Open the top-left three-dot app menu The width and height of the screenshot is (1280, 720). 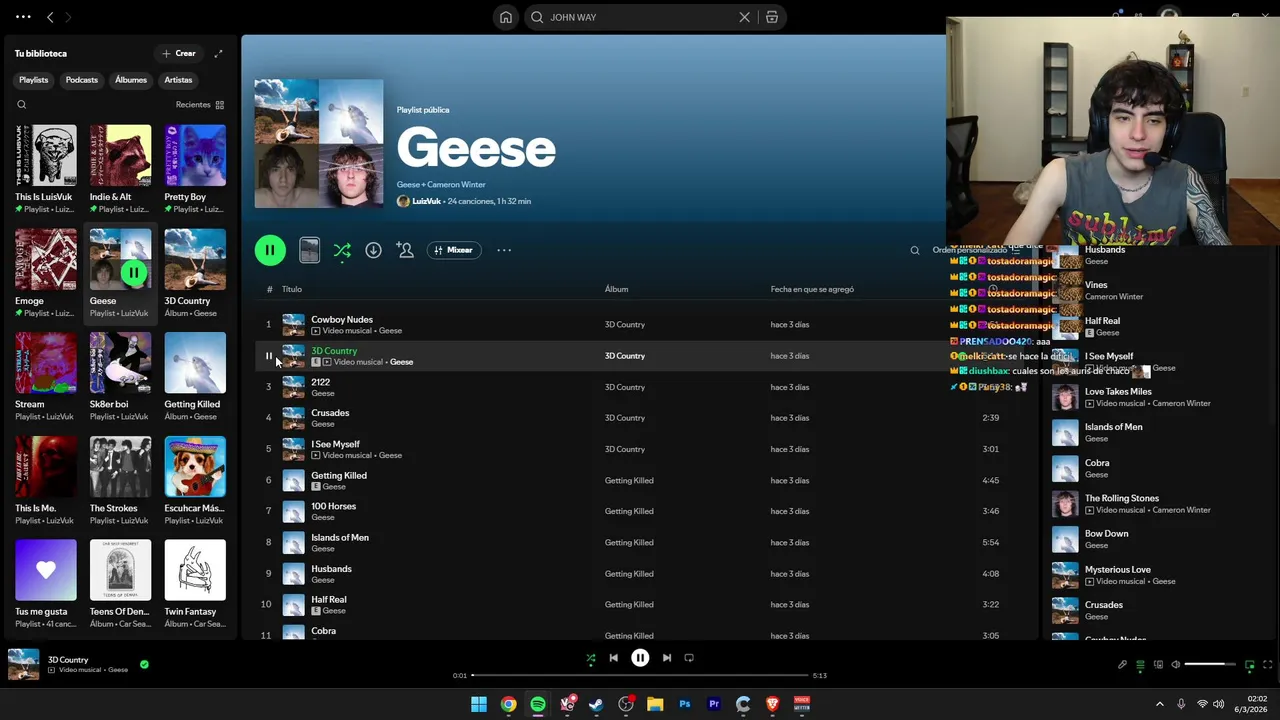(x=23, y=17)
